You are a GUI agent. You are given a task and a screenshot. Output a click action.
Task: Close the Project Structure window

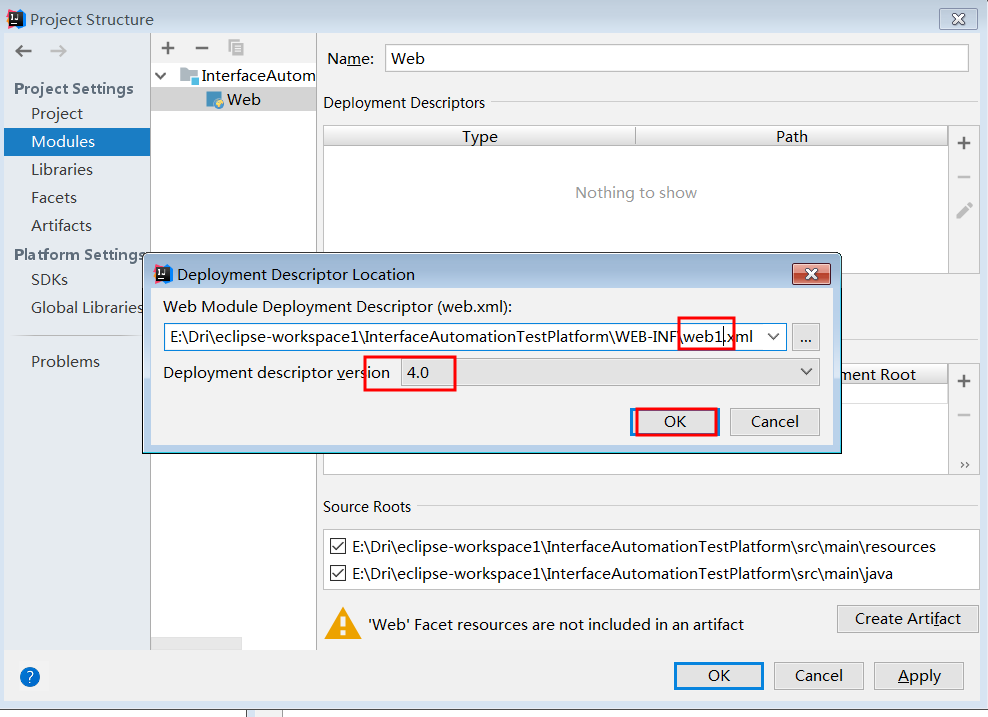tap(958, 19)
